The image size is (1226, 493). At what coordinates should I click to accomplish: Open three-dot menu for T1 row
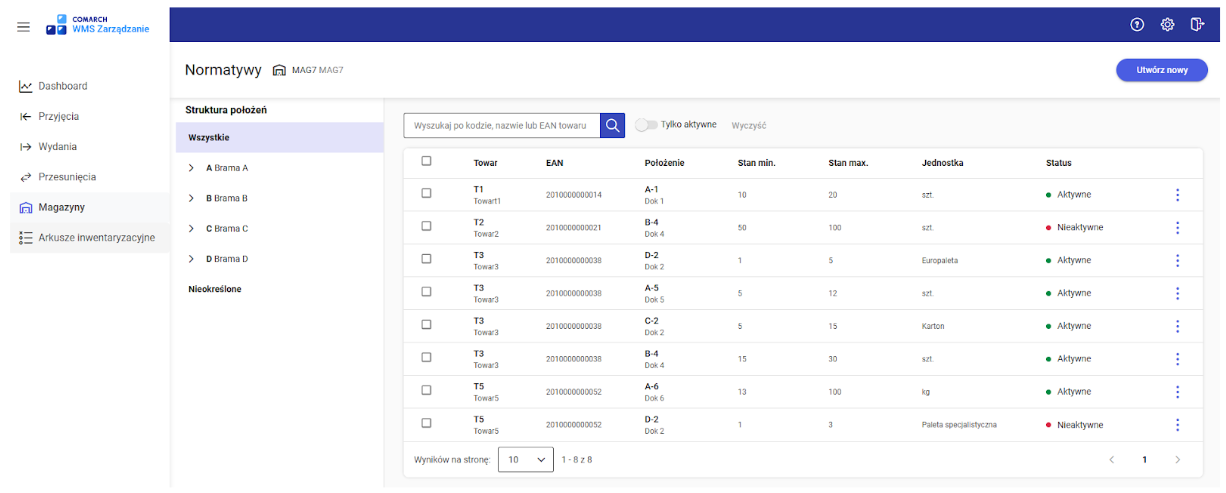click(1177, 194)
